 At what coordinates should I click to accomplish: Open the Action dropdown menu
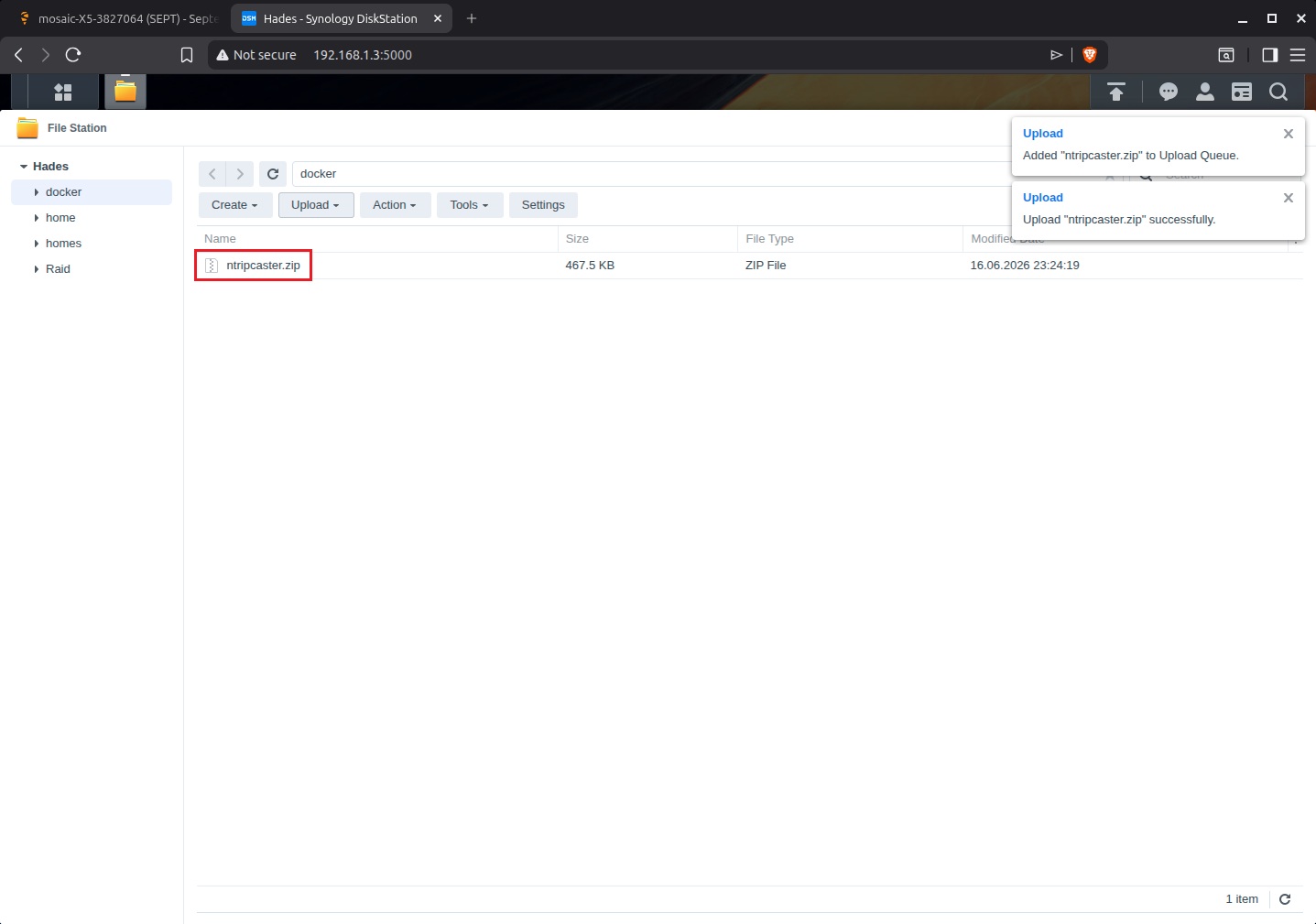[x=395, y=205]
